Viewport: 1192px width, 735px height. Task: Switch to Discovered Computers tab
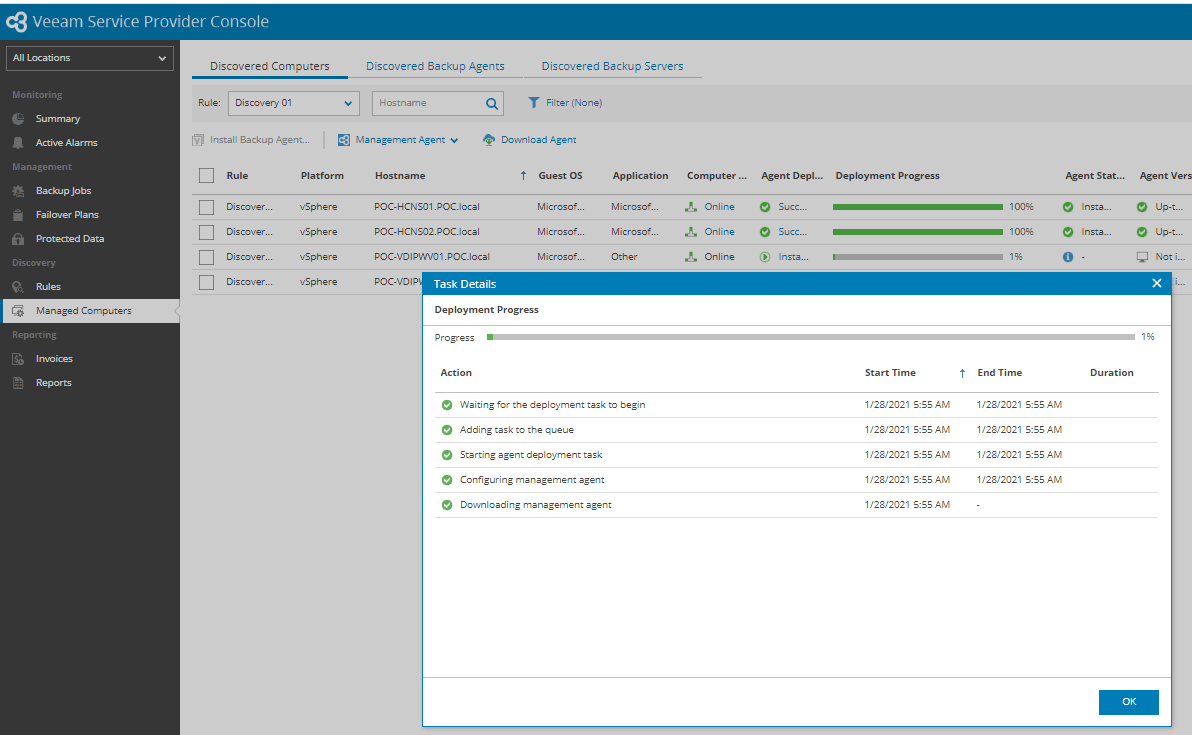click(x=270, y=66)
